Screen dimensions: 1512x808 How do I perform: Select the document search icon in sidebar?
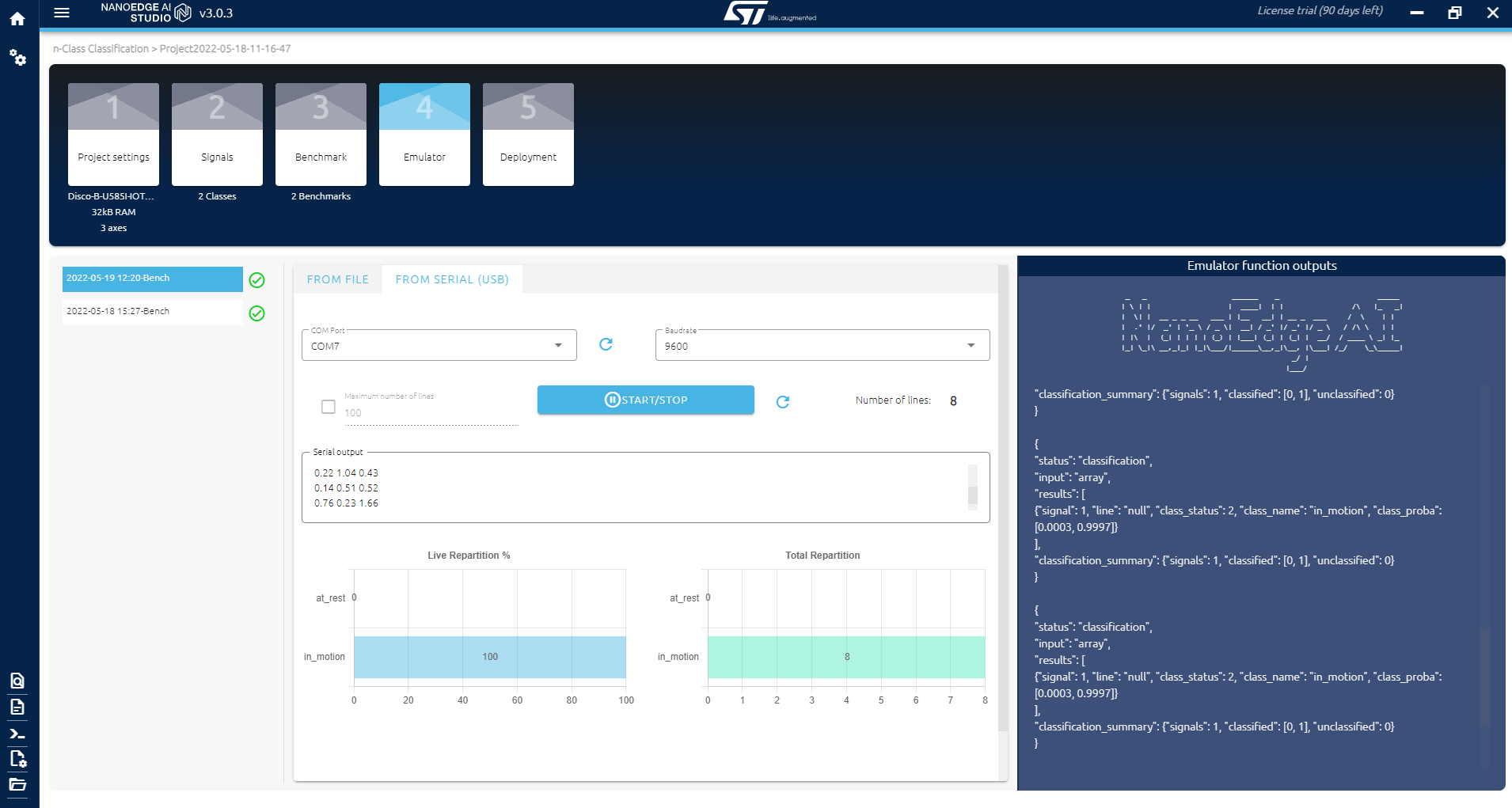pyautogui.click(x=17, y=681)
